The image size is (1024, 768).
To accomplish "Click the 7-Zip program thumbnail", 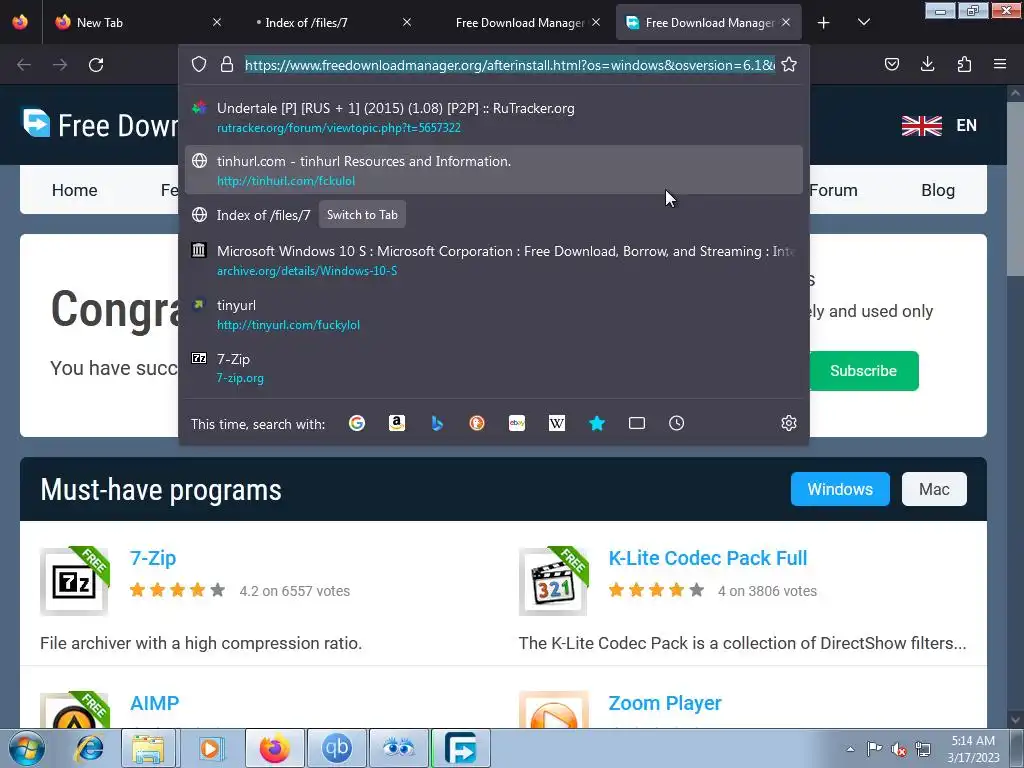I will point(74,581).
